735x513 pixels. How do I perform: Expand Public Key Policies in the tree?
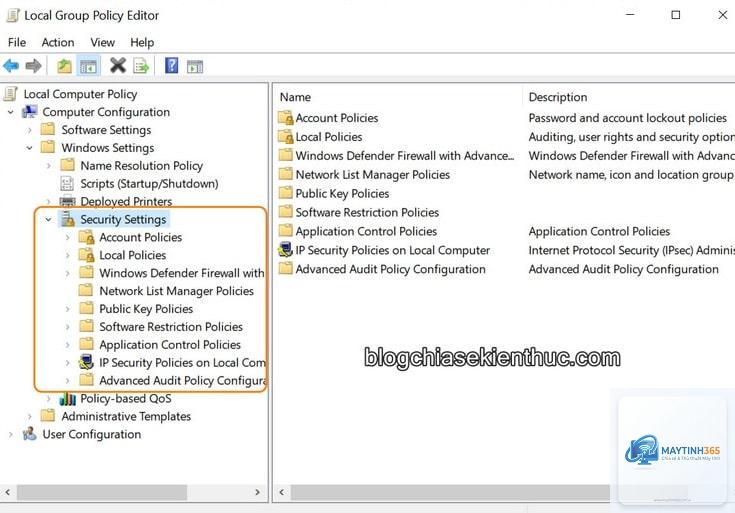click(68, 309)
